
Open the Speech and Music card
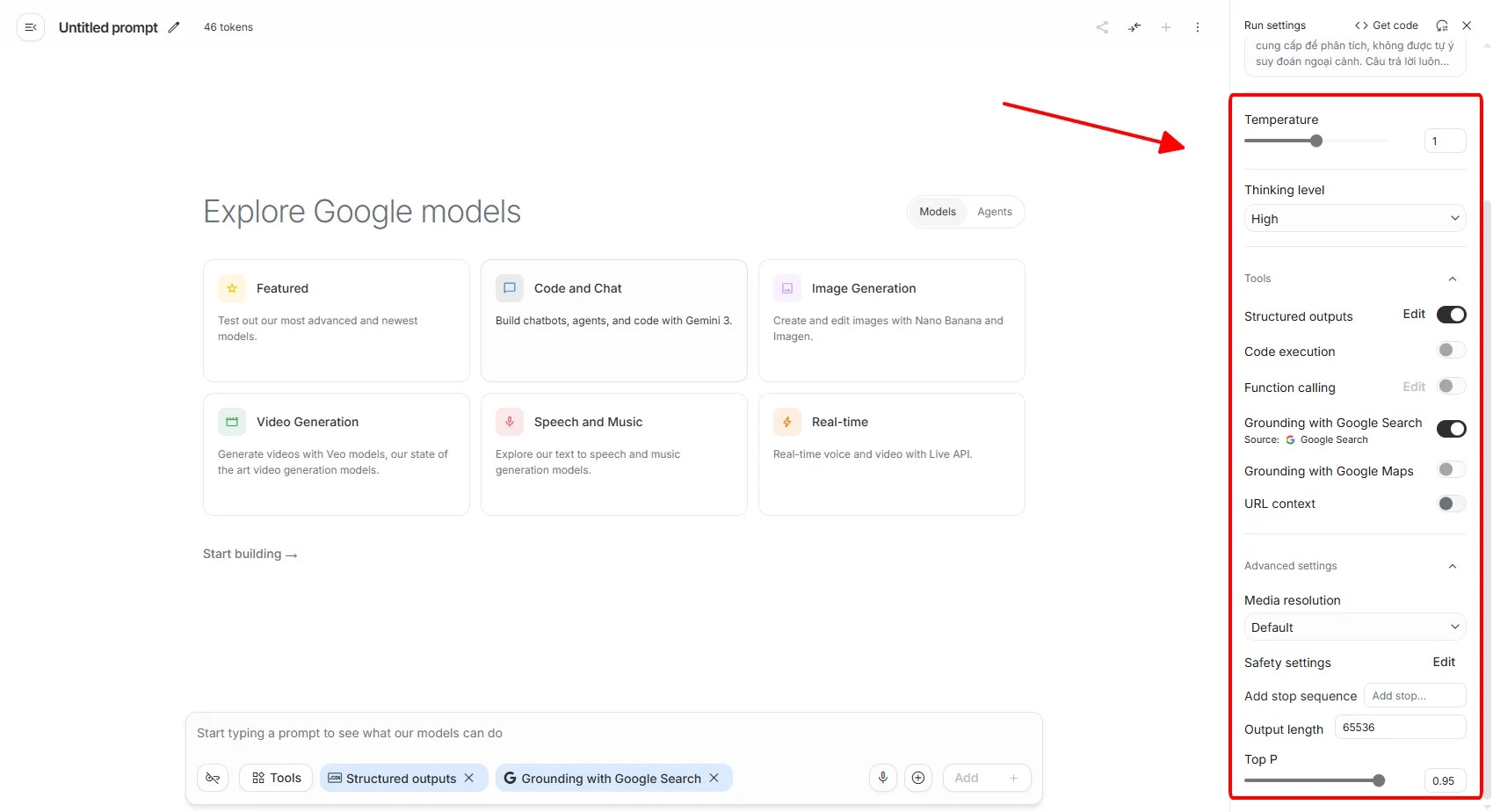[614, 454]
